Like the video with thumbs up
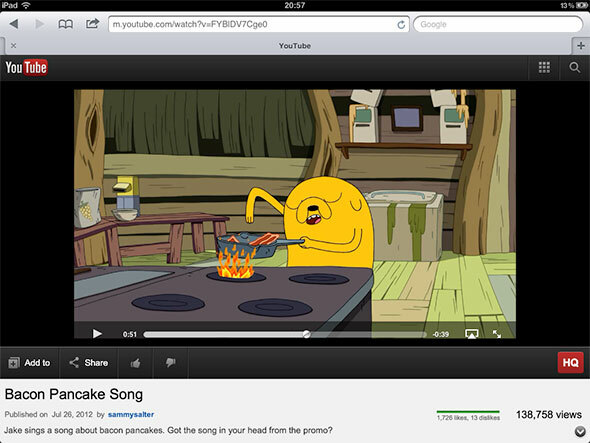 (x=135, y=363)
